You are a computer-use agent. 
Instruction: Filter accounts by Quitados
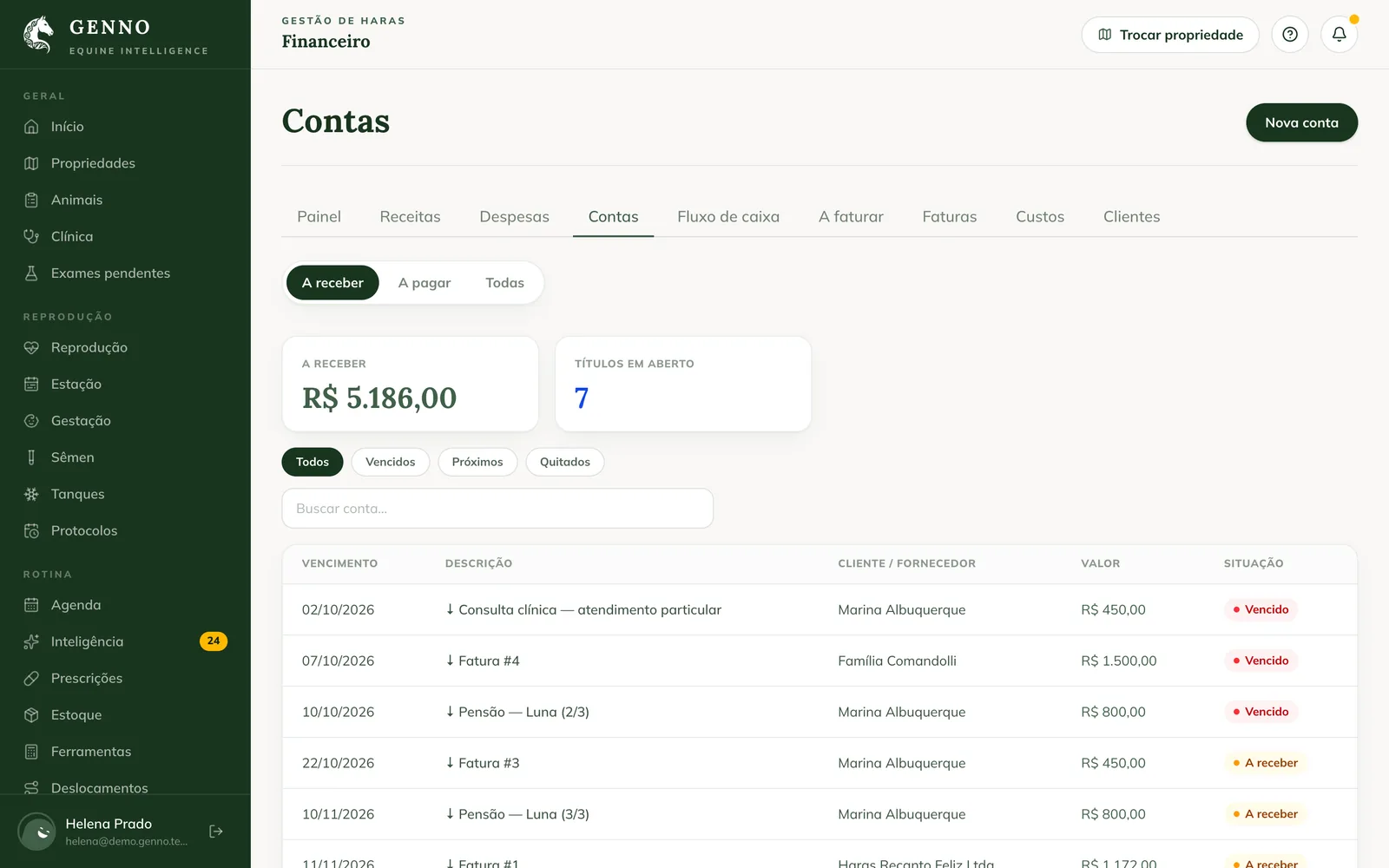pyautogui.click(x=565, y=462)
